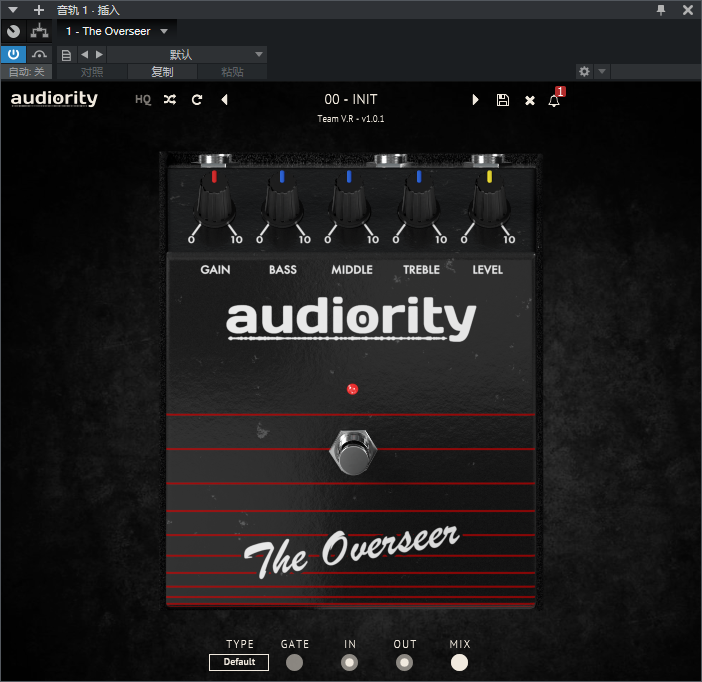Select previous host preset left triangle
Image resolution: width=702 pixels, height=682 pixels.
(x=84, y=55)
